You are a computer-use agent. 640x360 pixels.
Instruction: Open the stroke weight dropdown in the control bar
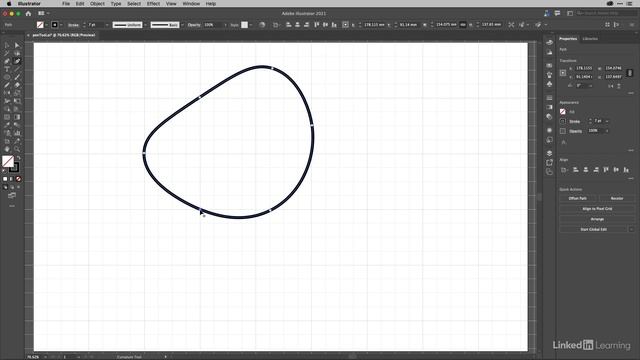(x=107, y=25)
